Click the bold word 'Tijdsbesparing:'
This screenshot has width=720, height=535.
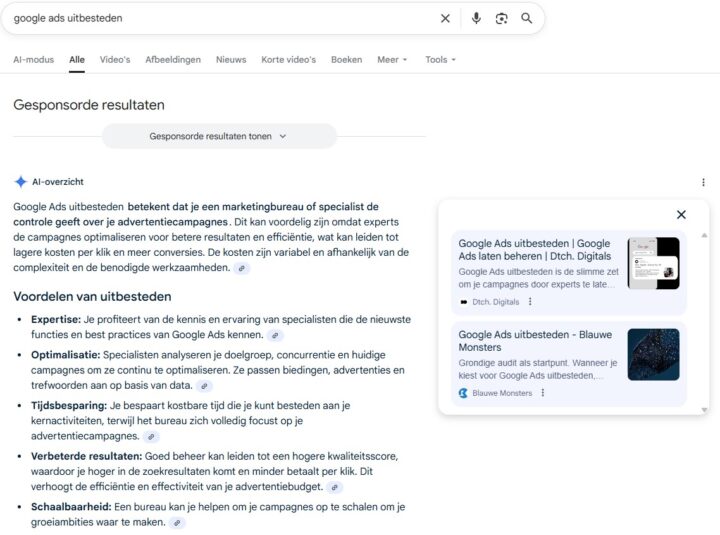point(69,405)
